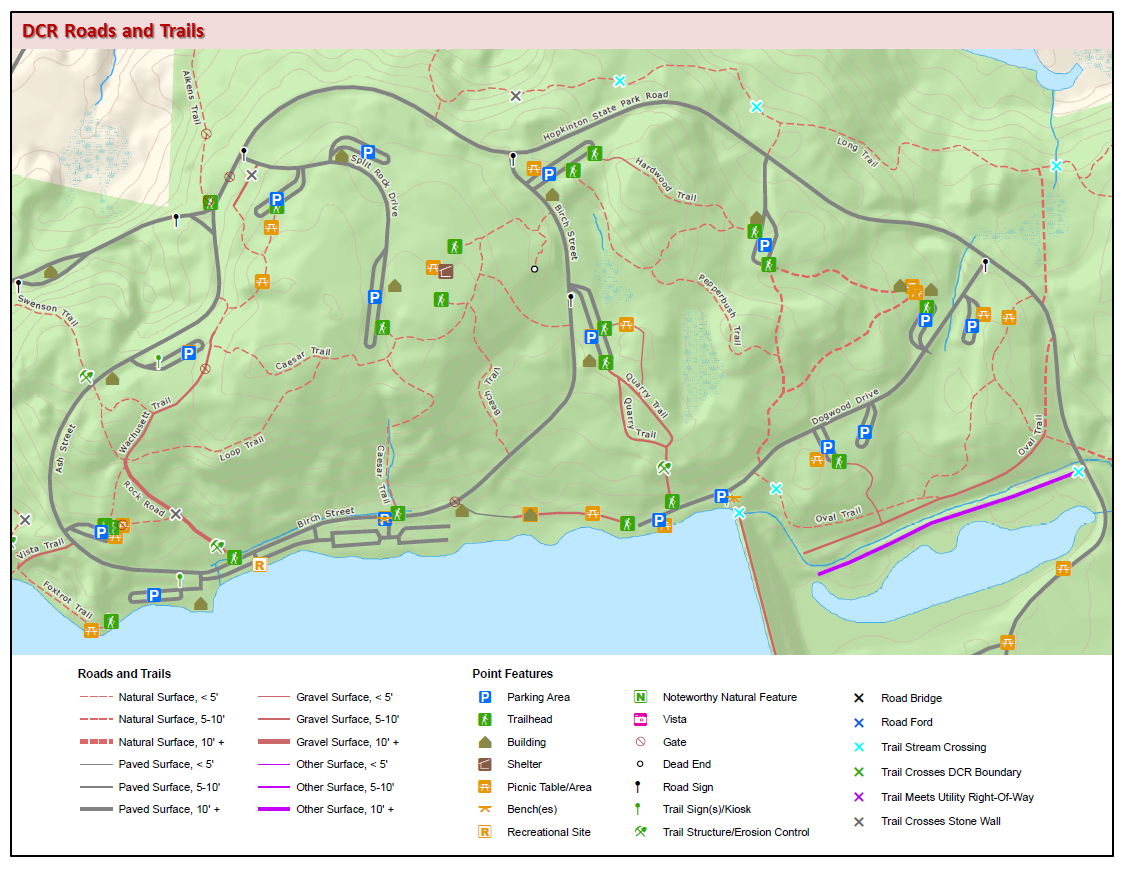Select the Picnic Table/Area legend icon
Image resolution: width=1125 pixels, height=869 pixels.
pyautogui.click(x=485, y=787)
